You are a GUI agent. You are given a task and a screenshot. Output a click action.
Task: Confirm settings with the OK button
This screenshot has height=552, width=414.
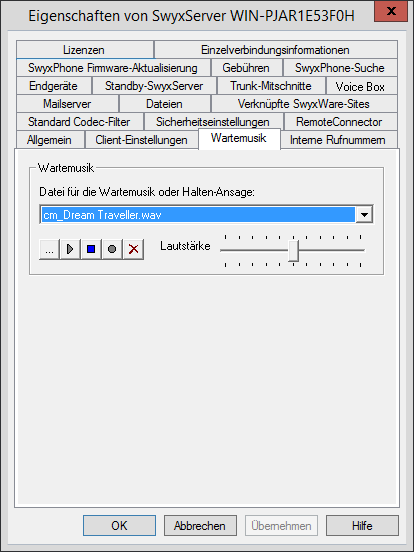tap(119, 526)
